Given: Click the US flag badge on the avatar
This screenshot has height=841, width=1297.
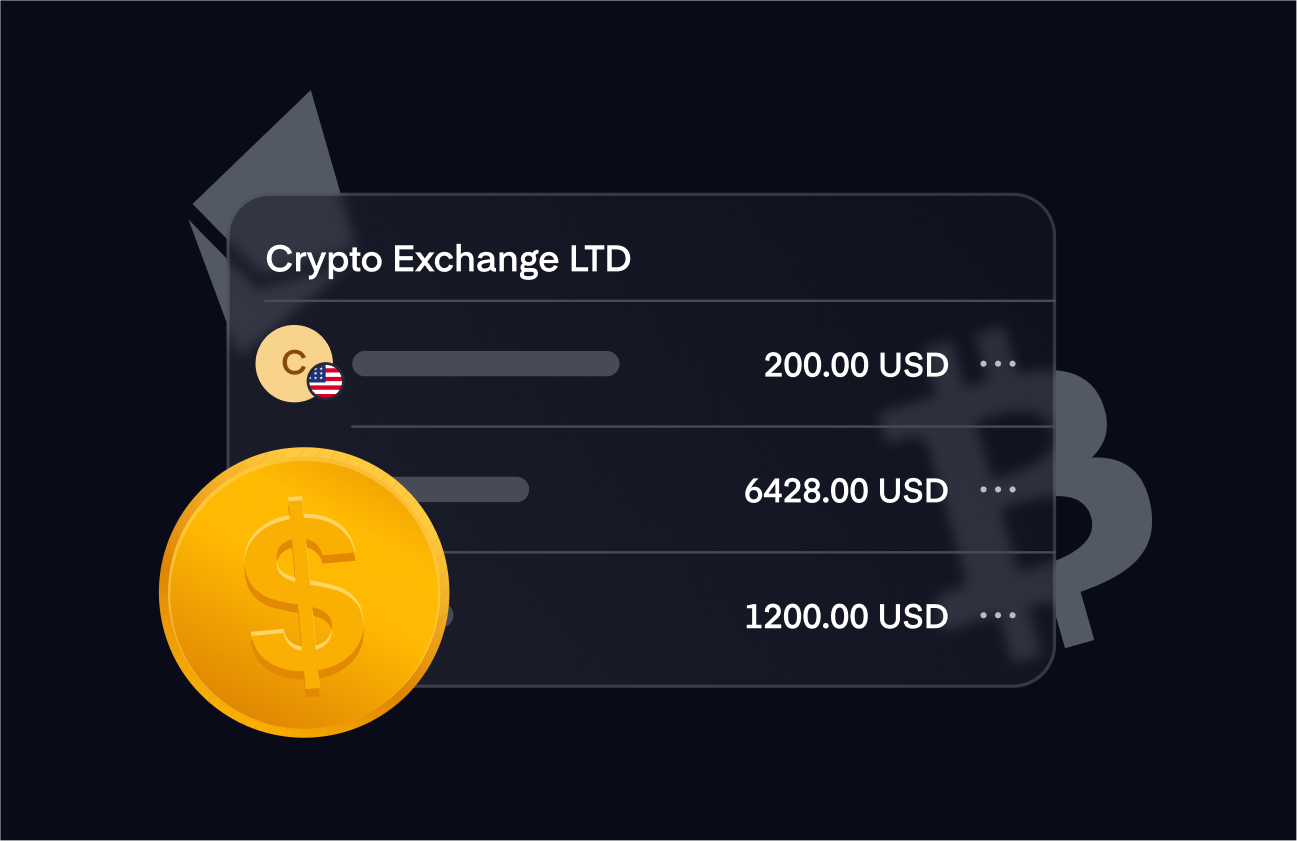Looking at the screenshot, I should (x=324, y=381).
